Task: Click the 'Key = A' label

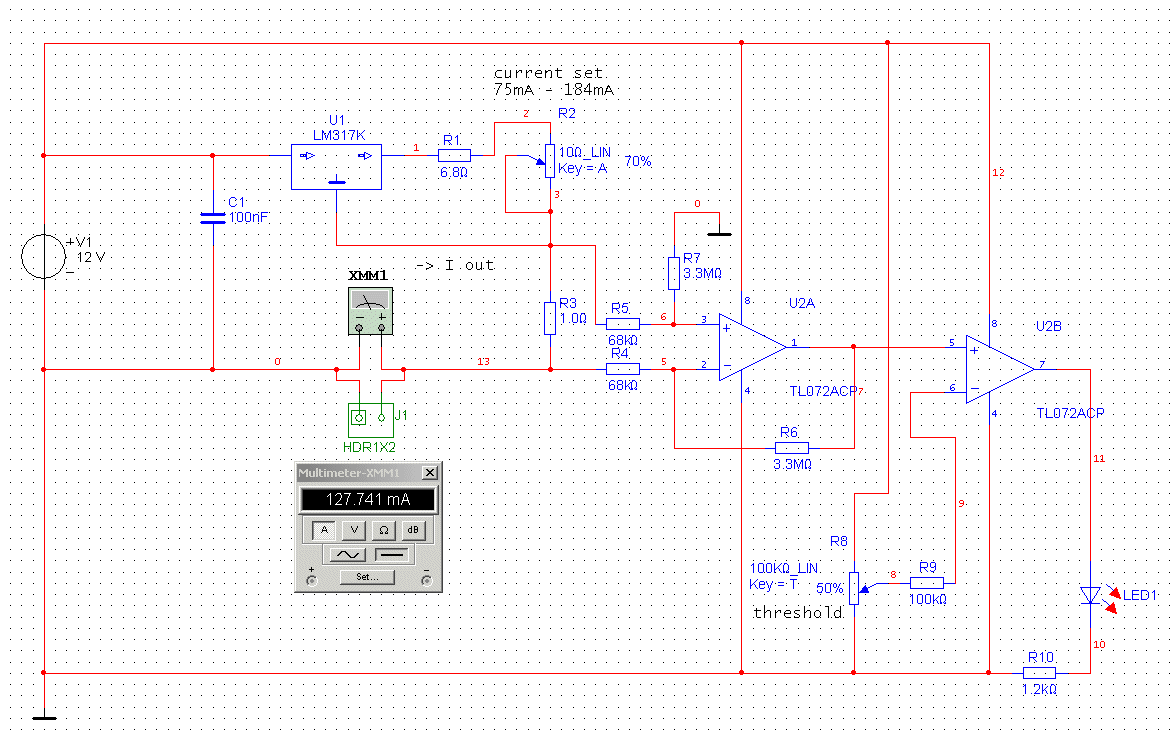Action: coord(582,169)
